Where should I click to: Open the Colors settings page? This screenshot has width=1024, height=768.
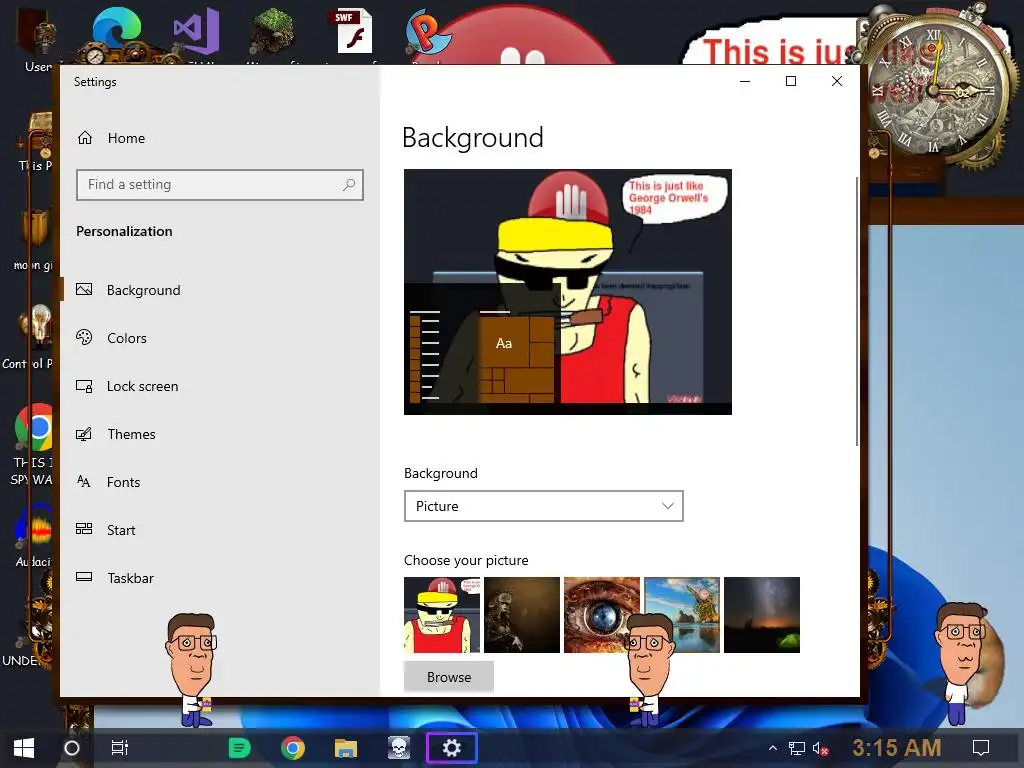click(x=126, y=338)
